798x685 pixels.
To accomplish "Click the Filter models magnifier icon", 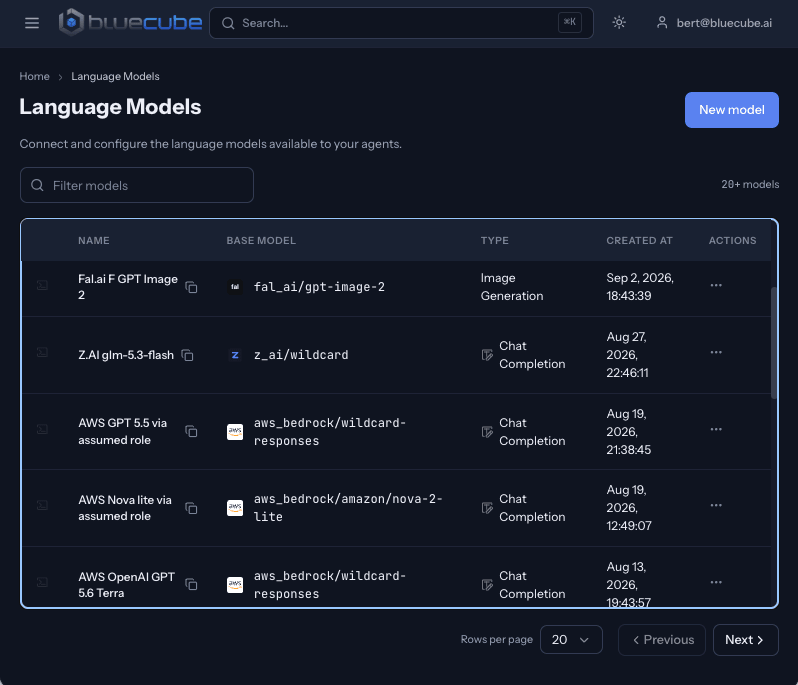I will point(37,185).
